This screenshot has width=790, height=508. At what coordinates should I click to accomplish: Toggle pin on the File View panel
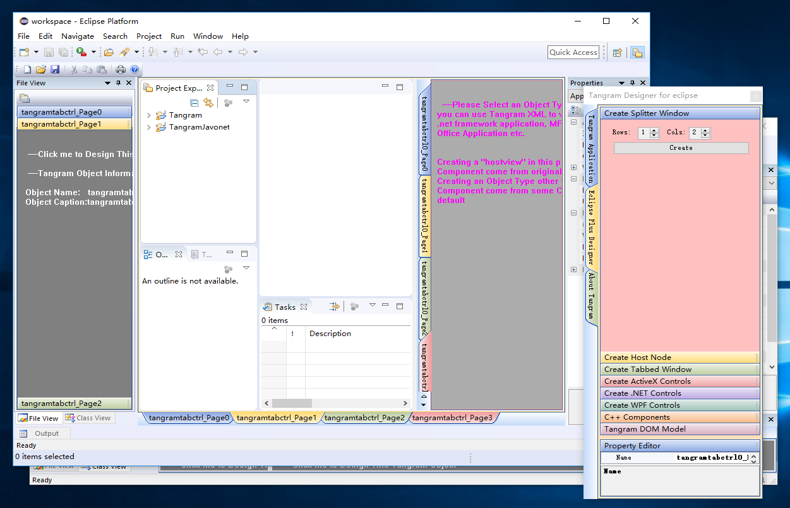pos(118,83)
